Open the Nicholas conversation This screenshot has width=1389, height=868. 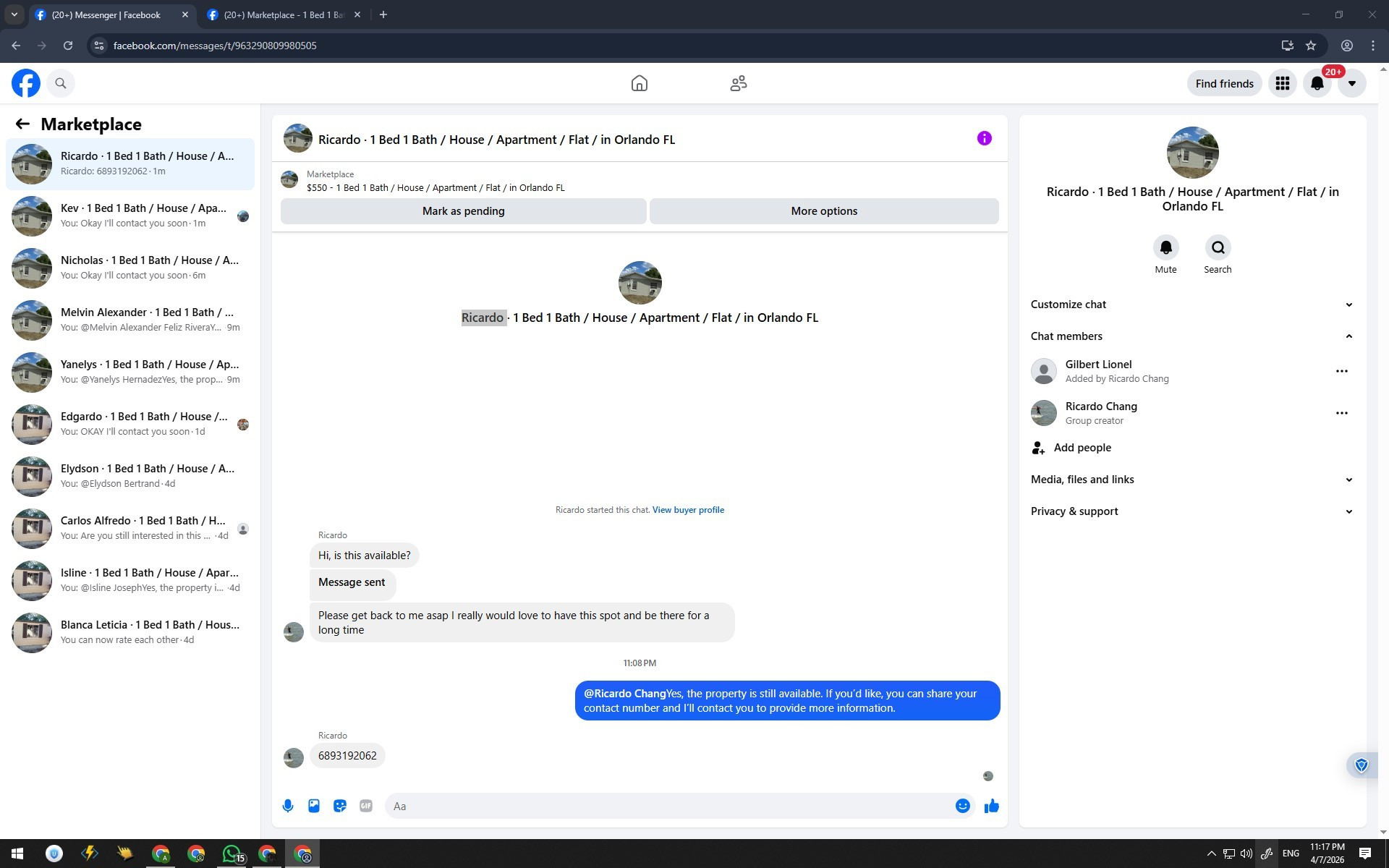[130, 268]
